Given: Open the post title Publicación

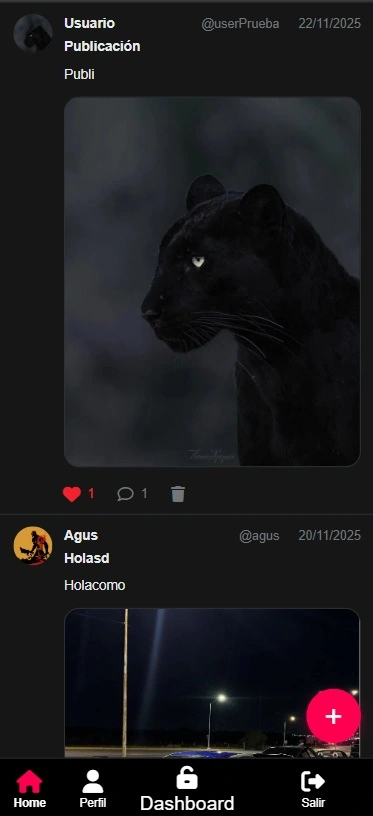Looking at the screenshot, I should click(102, 46).
